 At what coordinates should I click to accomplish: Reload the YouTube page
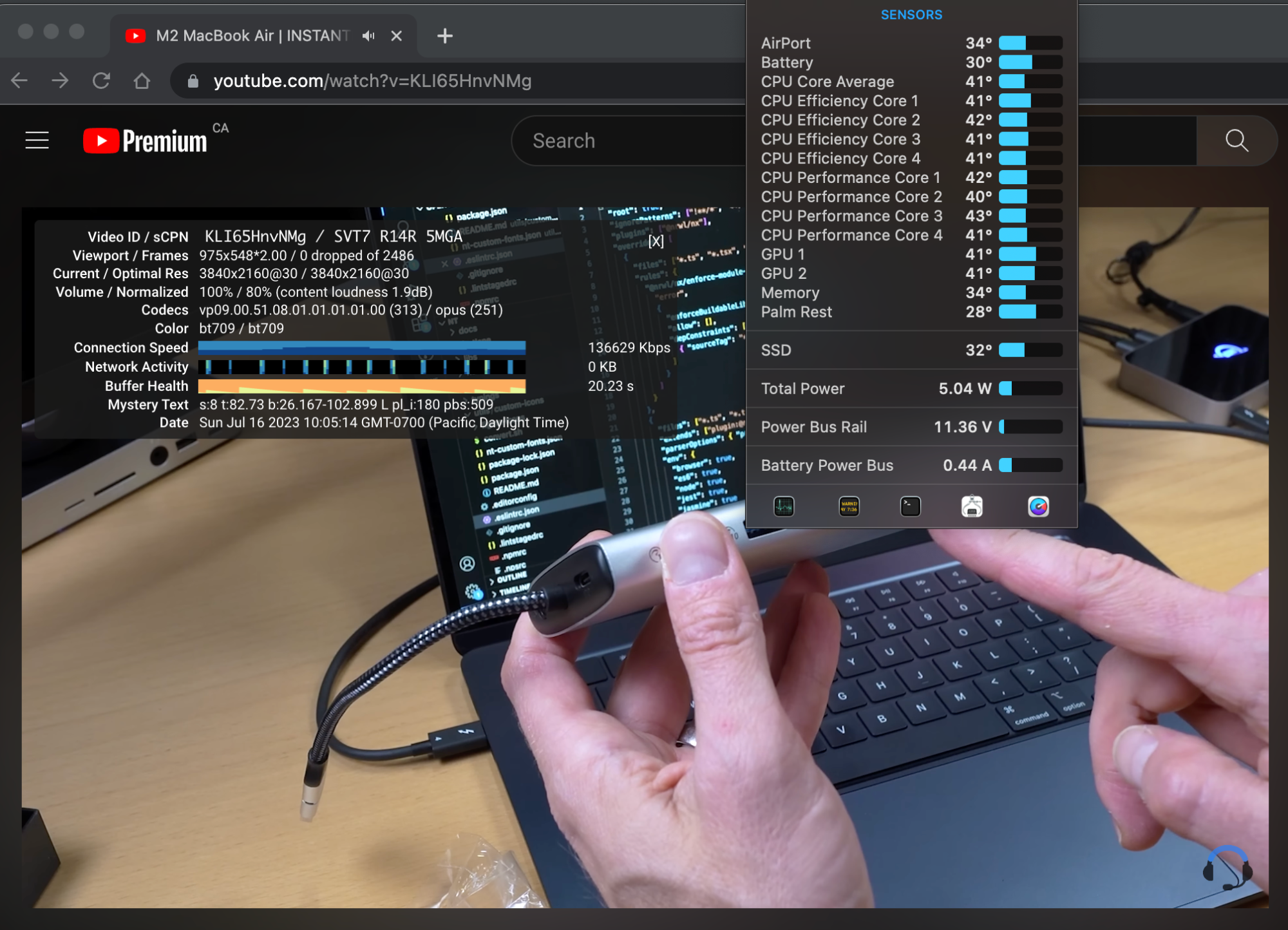101,81
